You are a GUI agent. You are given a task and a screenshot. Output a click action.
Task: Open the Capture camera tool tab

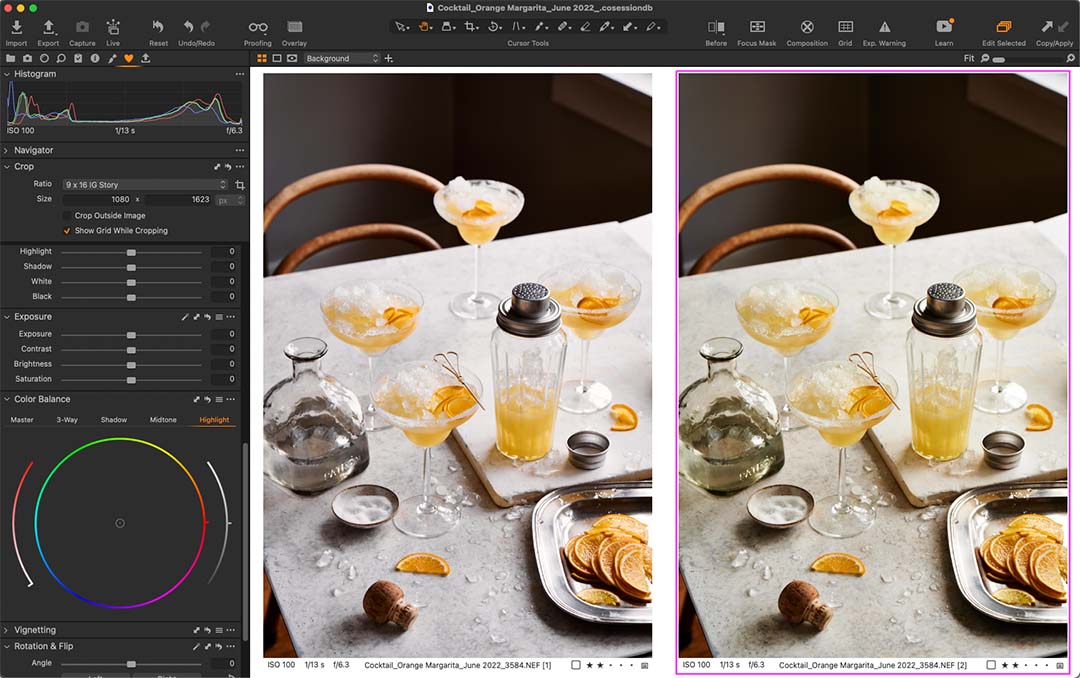coord(28,59)
